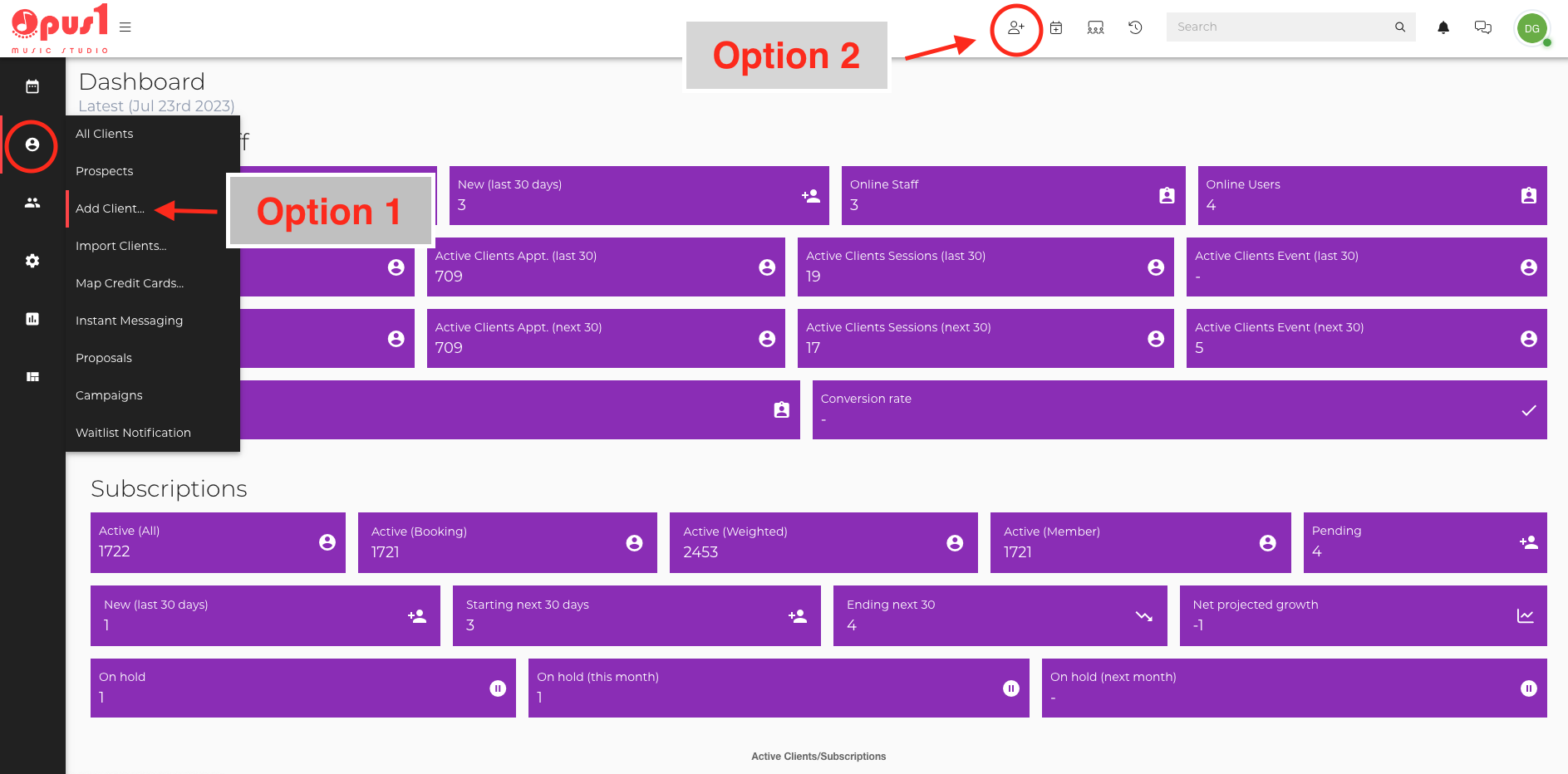Viewport: 1568px width, 774px height.
Task: Click trend-down icon on Ending next 30 tile
Action: [x=1144, y=616]
